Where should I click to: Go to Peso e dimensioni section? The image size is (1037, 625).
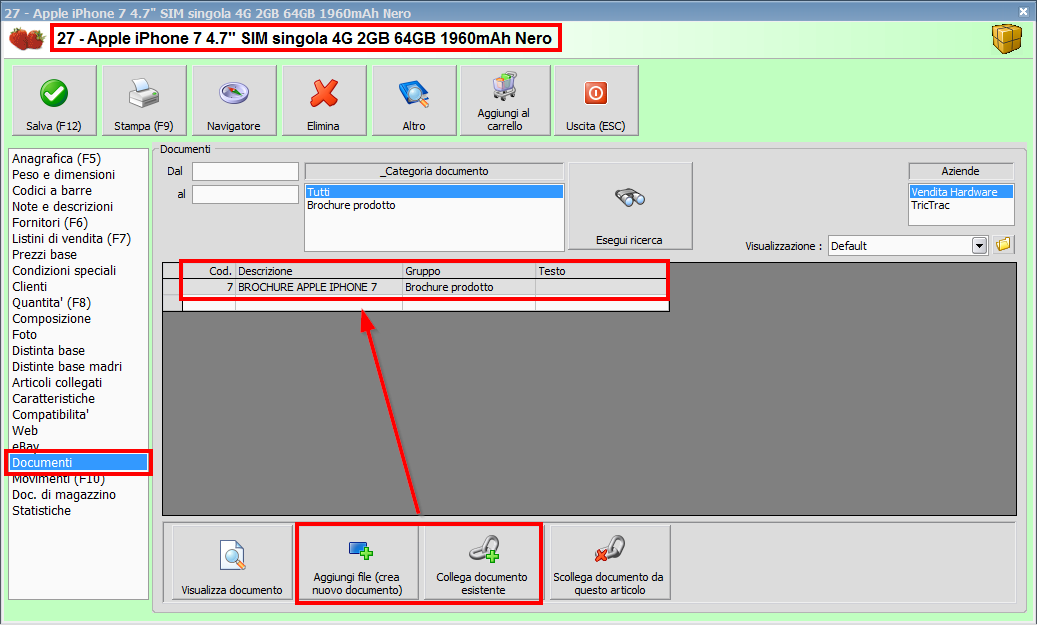click(63, 175)
